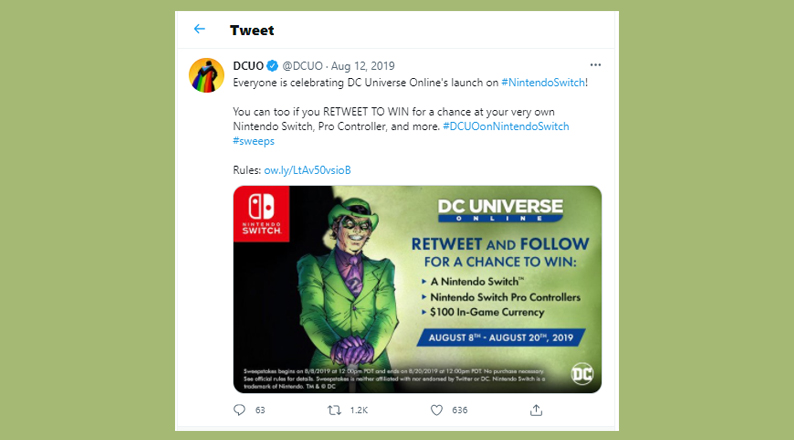The width and height of the screenshot is (794, 440).
Task: Click the reply speech bubble icon
Action: 240,410
